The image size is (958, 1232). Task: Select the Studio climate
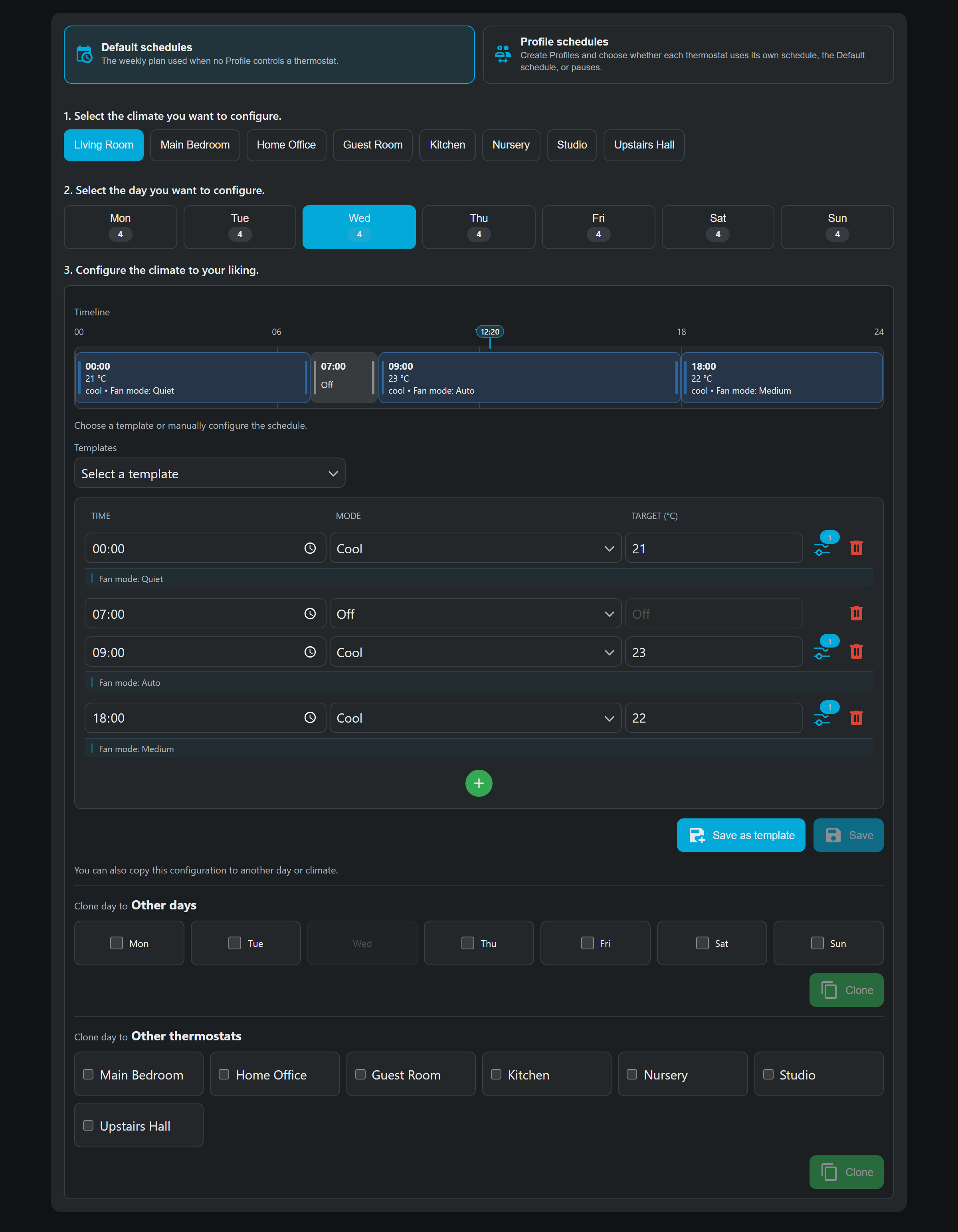click(x=572, y=145)
